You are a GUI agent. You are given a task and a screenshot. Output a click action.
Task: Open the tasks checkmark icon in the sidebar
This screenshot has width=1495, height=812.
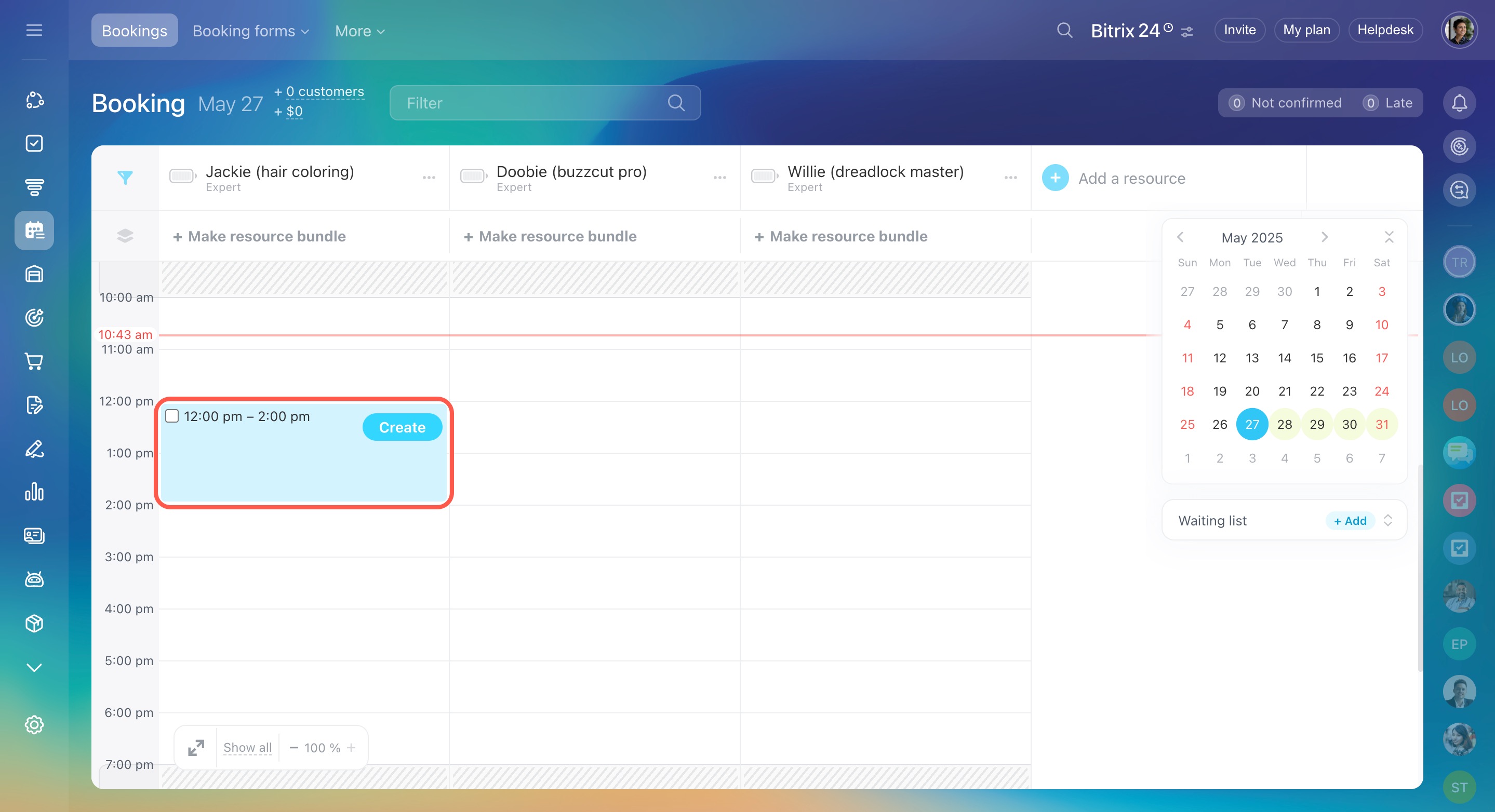pos(34,143)
